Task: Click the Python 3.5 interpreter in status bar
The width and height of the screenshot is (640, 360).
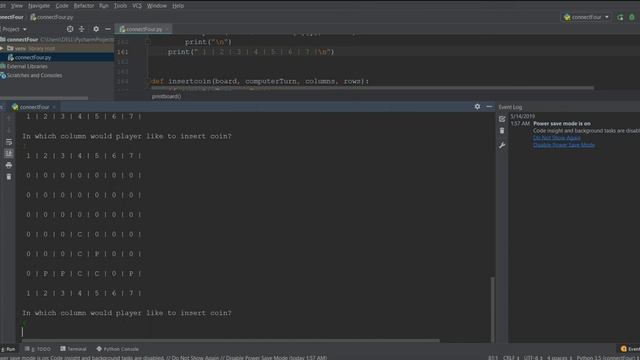Action: tap(608, 358)
